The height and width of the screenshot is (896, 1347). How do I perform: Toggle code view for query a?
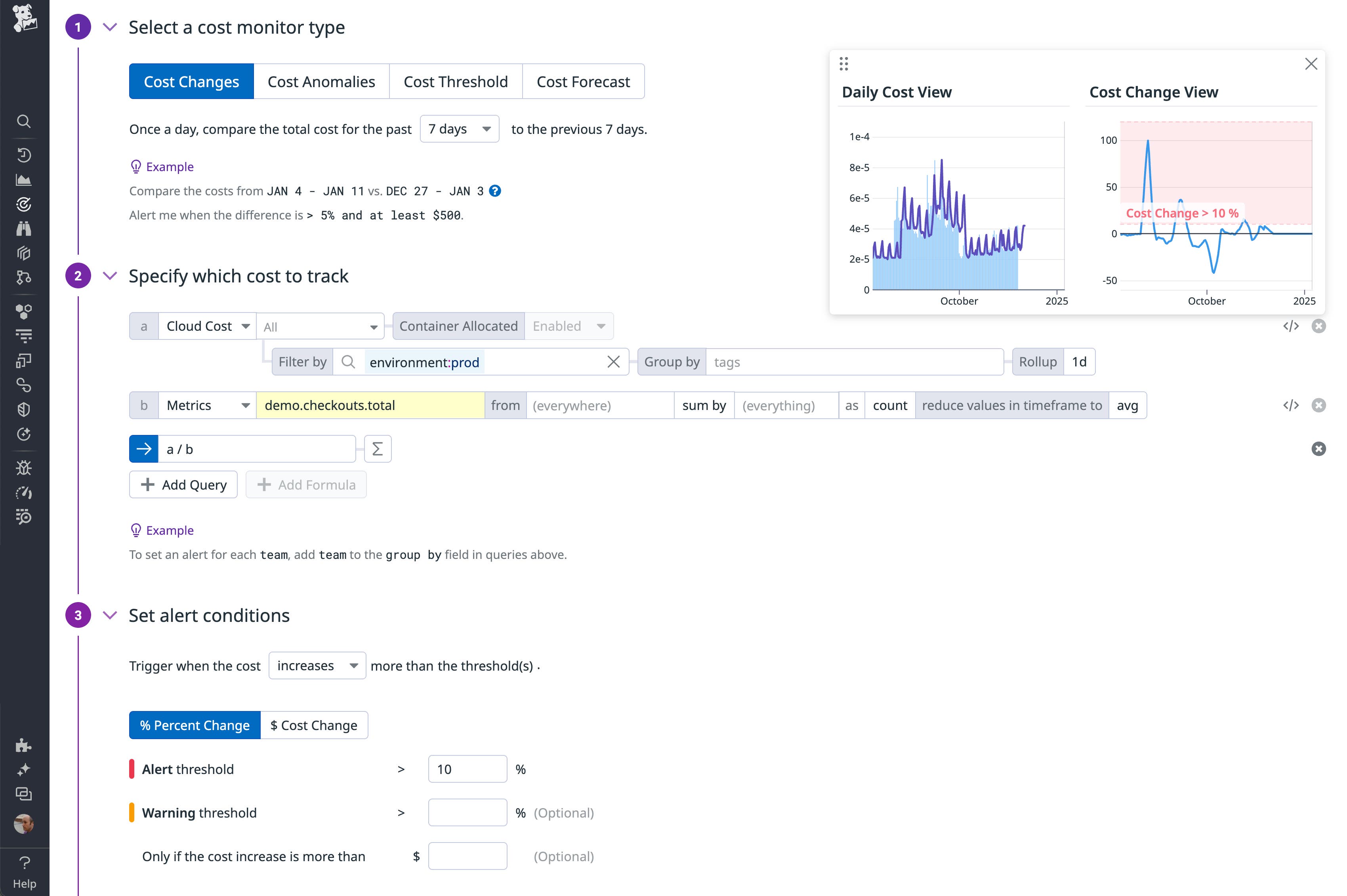1290,326
